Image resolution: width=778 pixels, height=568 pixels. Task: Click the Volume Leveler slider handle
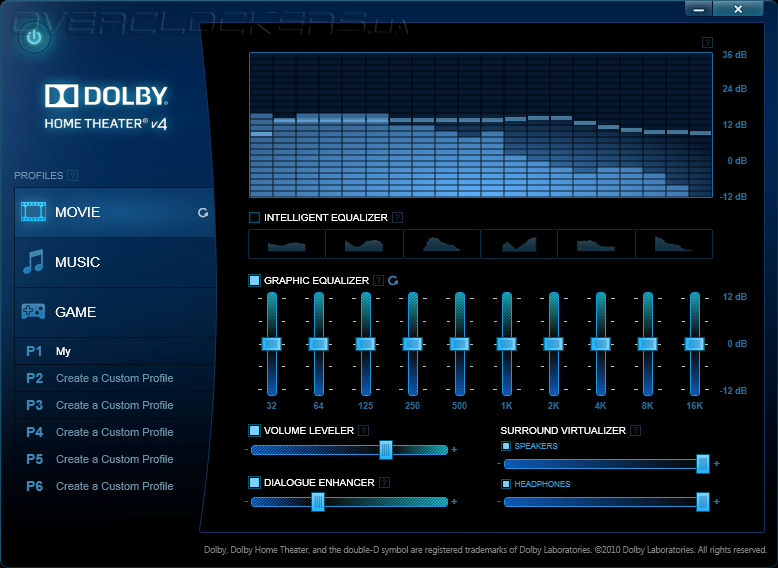pyautogui.click(x=386, y=450)
